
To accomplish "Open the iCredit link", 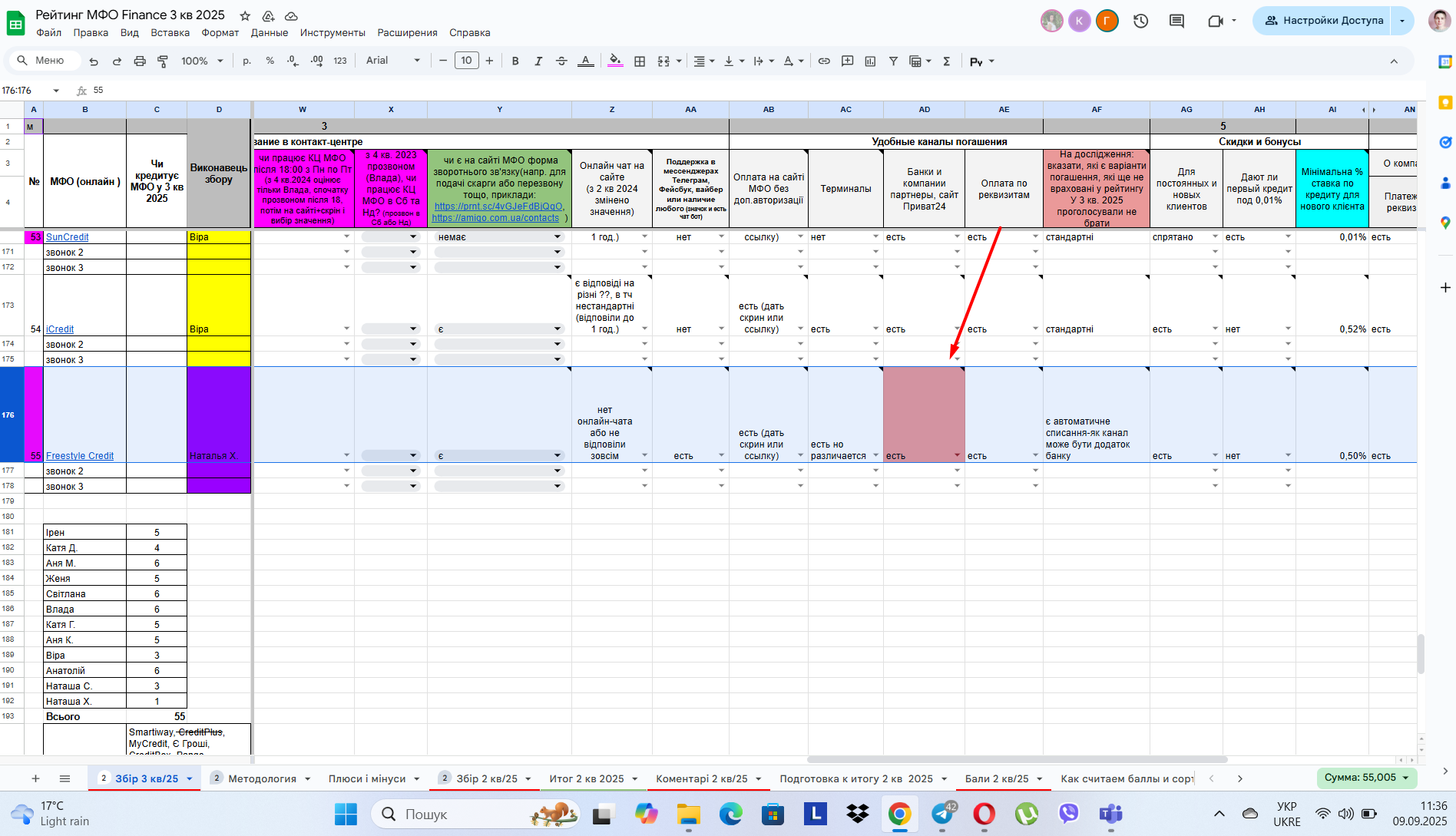I will [x=60, y=329].
